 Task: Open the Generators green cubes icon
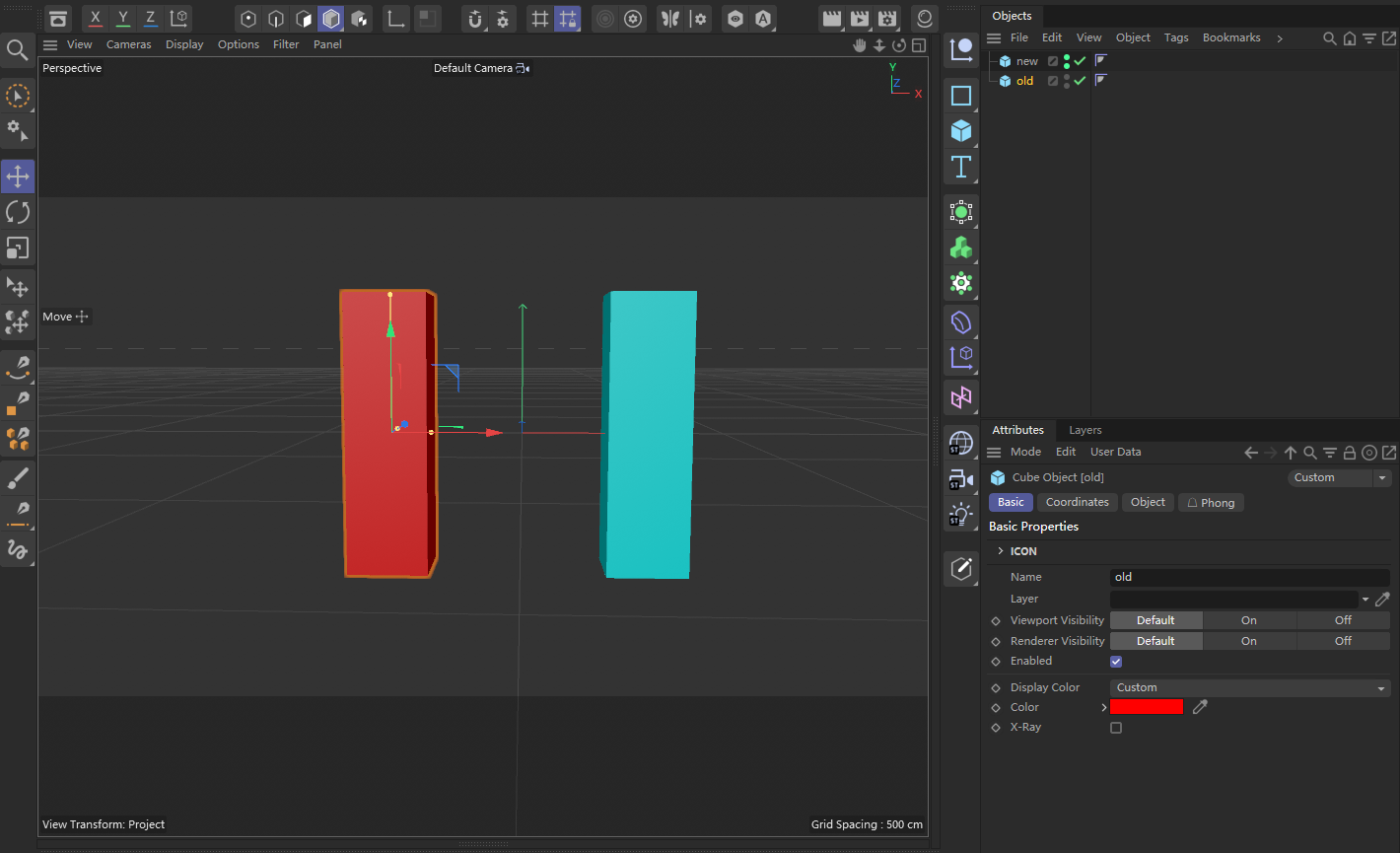(961, 248)
